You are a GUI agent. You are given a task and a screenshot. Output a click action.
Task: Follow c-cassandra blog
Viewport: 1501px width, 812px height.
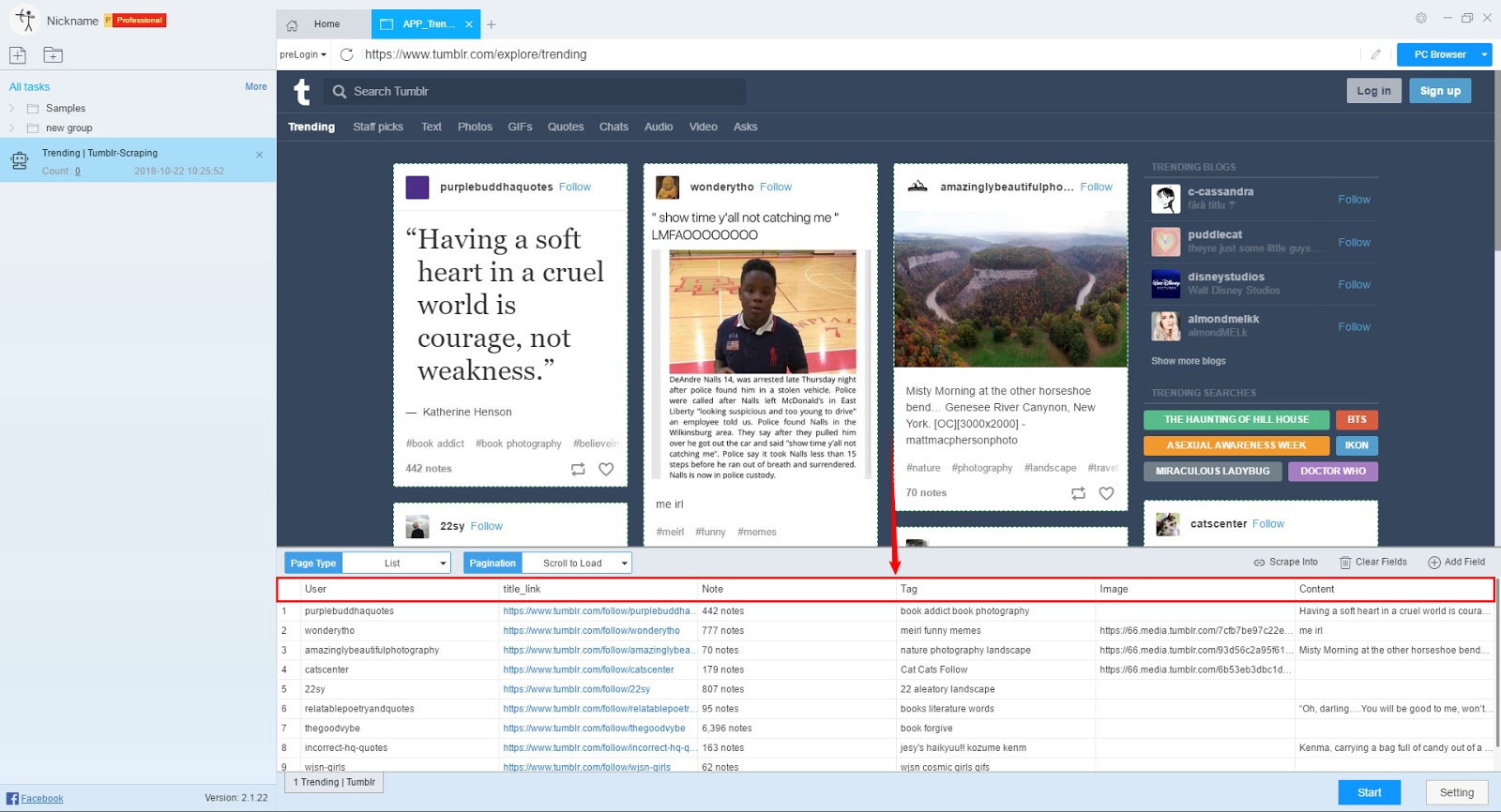click(1354, 200)
